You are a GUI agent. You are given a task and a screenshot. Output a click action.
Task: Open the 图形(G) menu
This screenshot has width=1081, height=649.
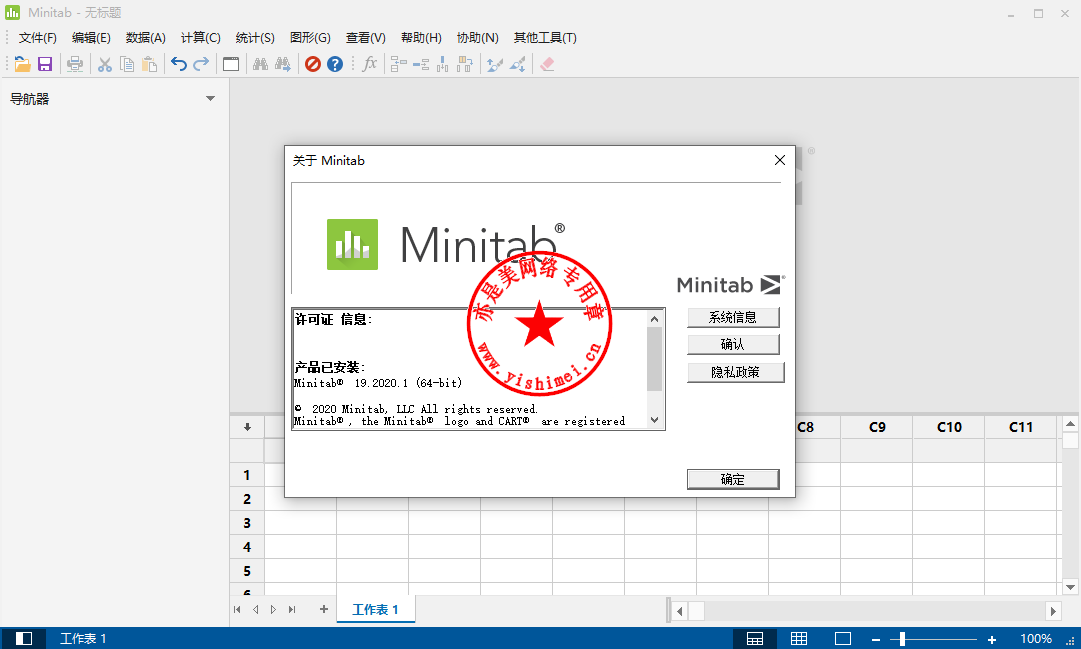[x=310, y=38]
